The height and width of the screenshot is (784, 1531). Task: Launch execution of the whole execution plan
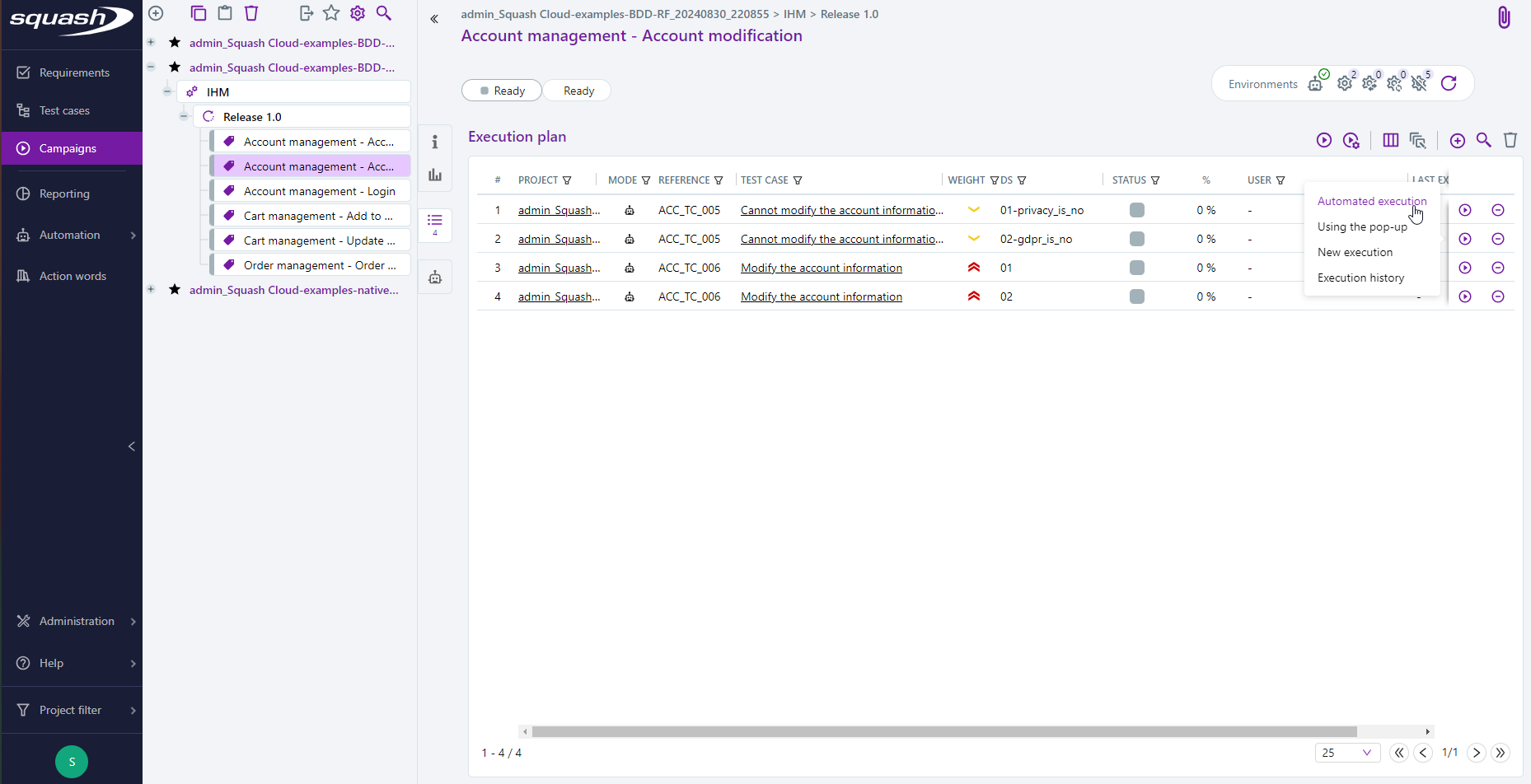pos(1324,140)
